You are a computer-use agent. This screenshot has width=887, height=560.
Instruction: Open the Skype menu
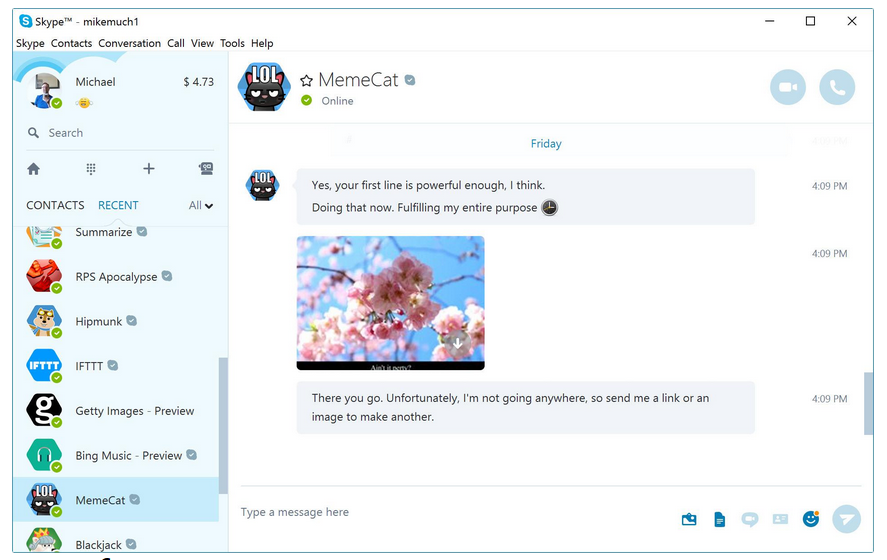pyautogui.click(x=30, y=43)
